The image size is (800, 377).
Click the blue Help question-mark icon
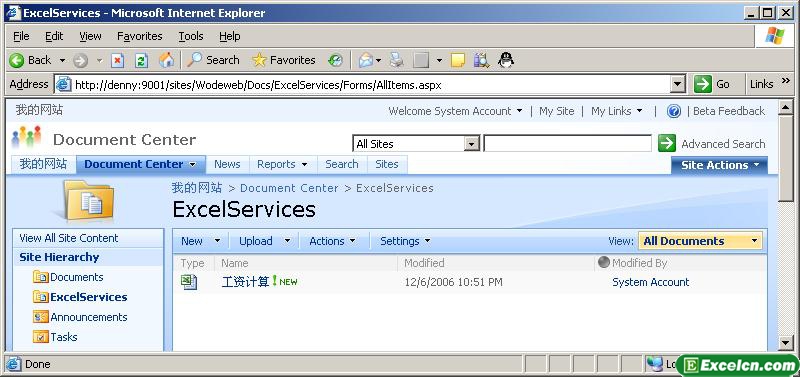coord(673,111)
